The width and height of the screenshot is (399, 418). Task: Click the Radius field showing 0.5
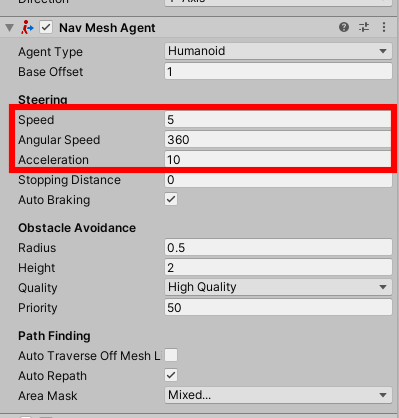(x=278, y=248)
